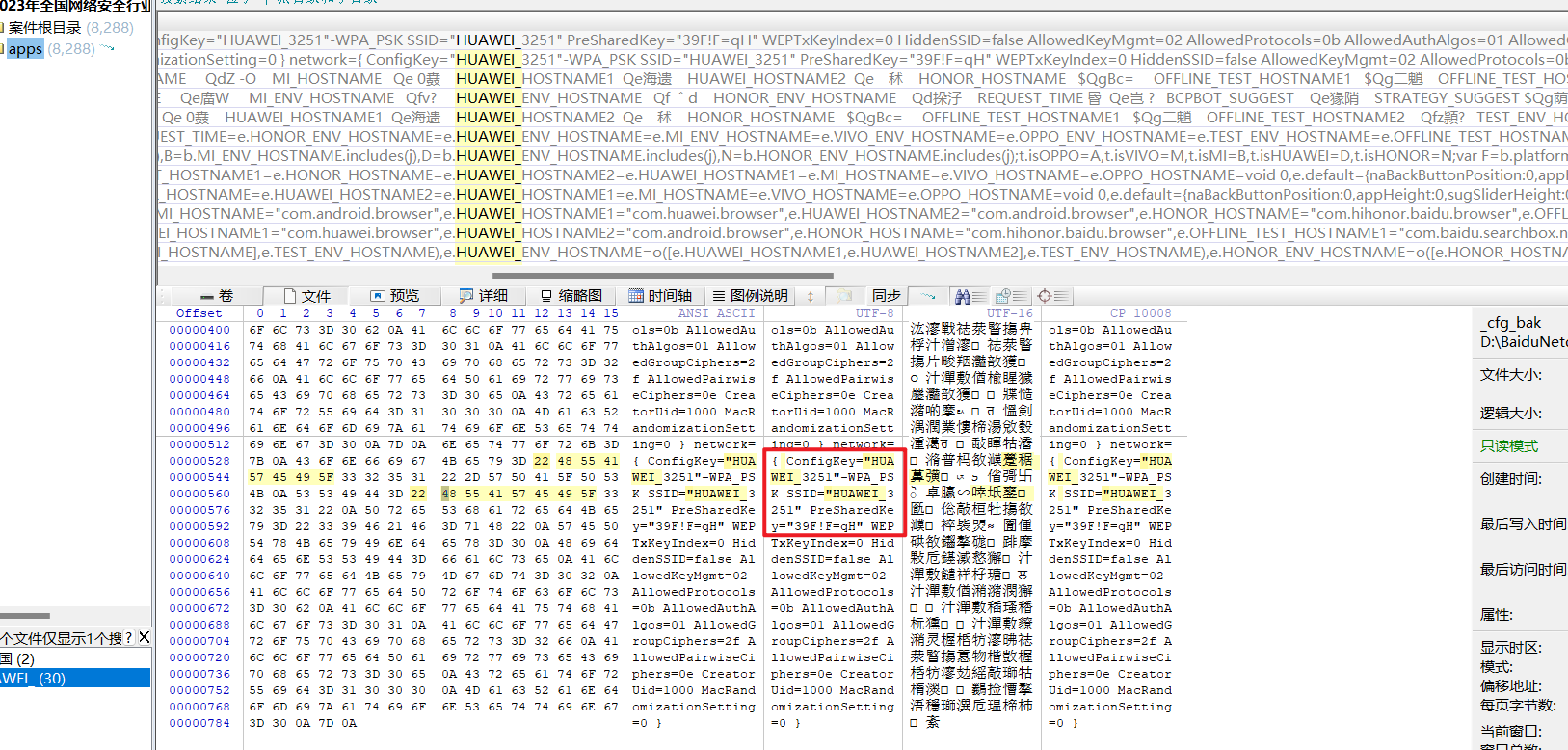Click the 创建时间 field in the info panel
The height and width of the screenshot is (750, 1568).
1511,479
